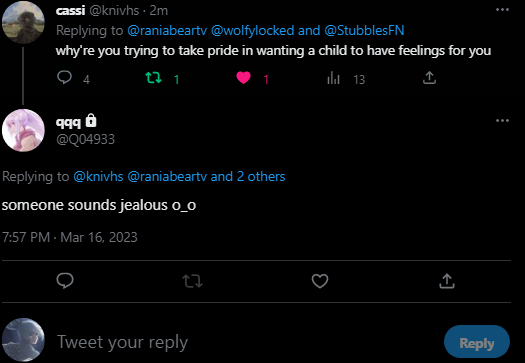This screenshot has width=525, height=363.
Task: Share qqq's tweet with share icon
Action: click(x=447, y=281)
